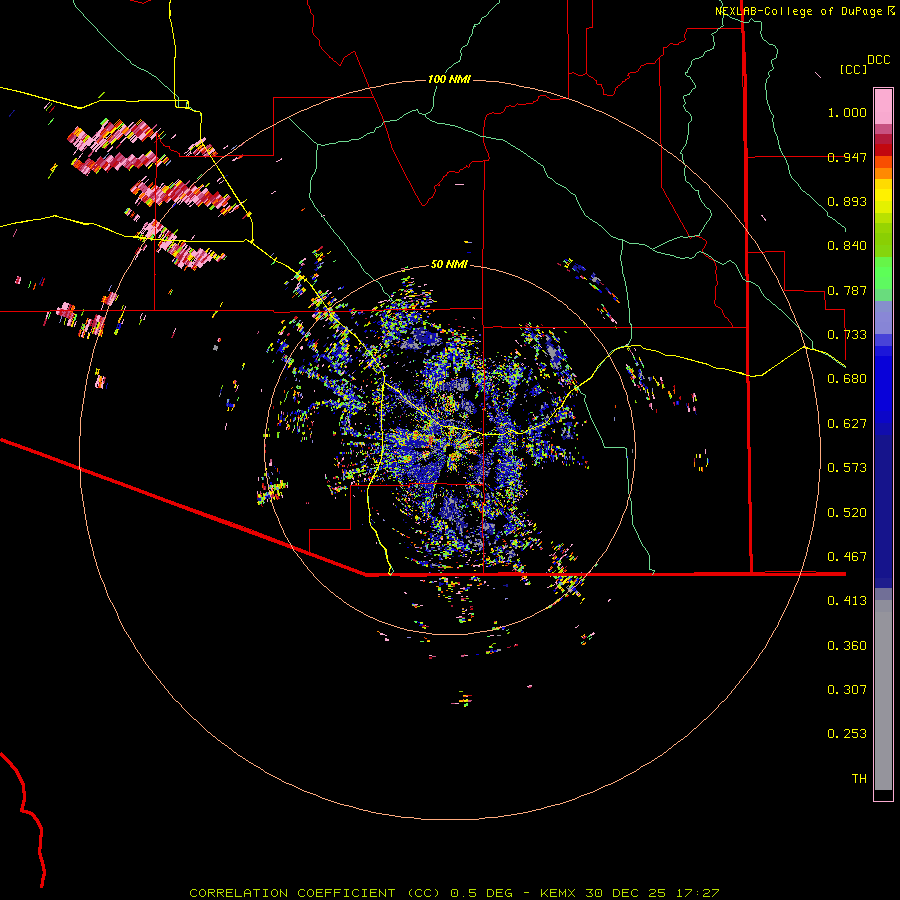
Task: Click the 0.307 scale value
Action: point(847,690)
